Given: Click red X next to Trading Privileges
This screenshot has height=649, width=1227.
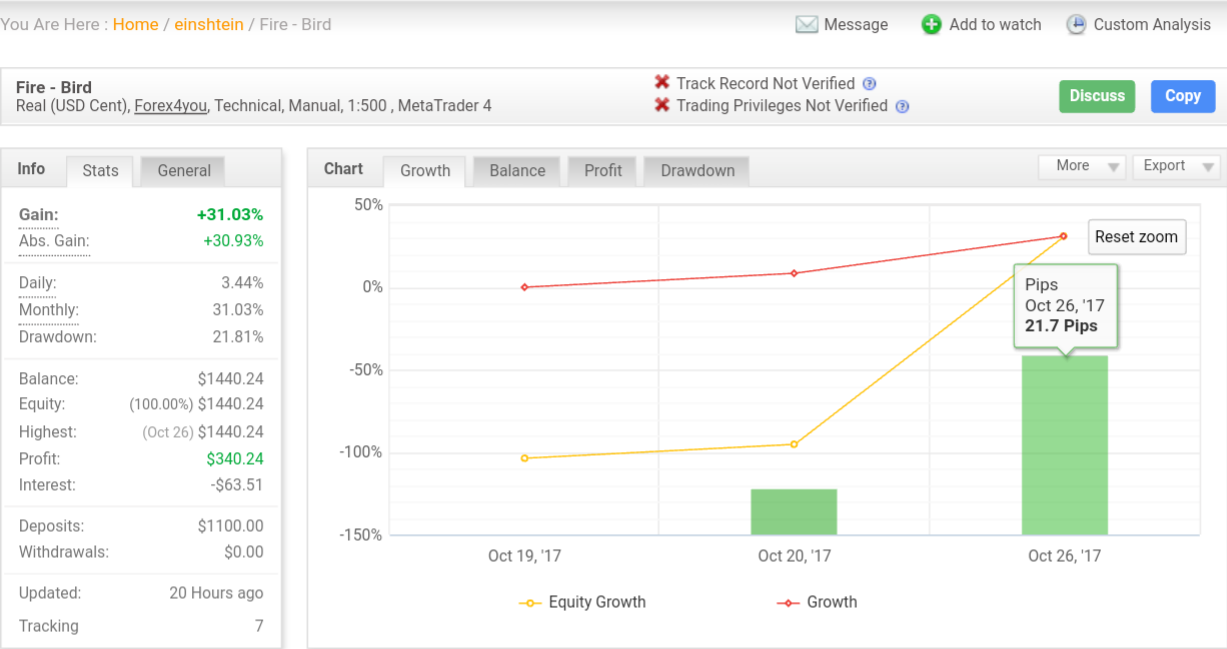Looking at the screenshot, I should [x=661, y=105].
